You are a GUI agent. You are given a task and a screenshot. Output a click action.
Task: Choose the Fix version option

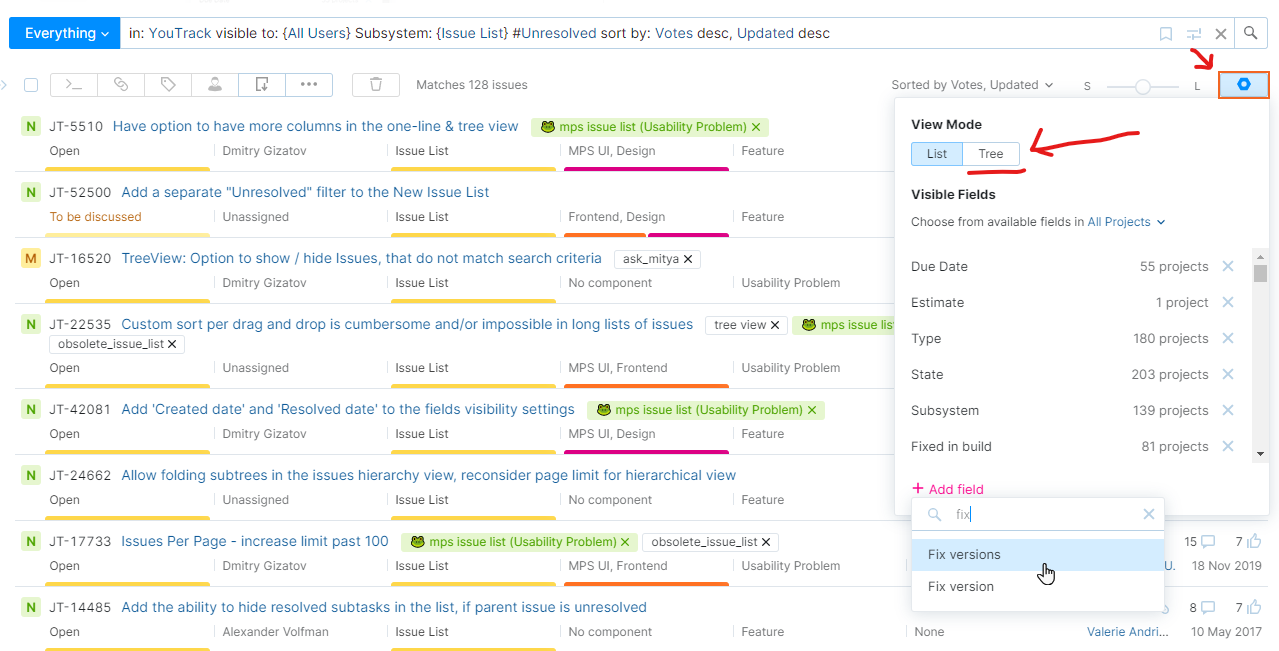(x=961, y=587)
